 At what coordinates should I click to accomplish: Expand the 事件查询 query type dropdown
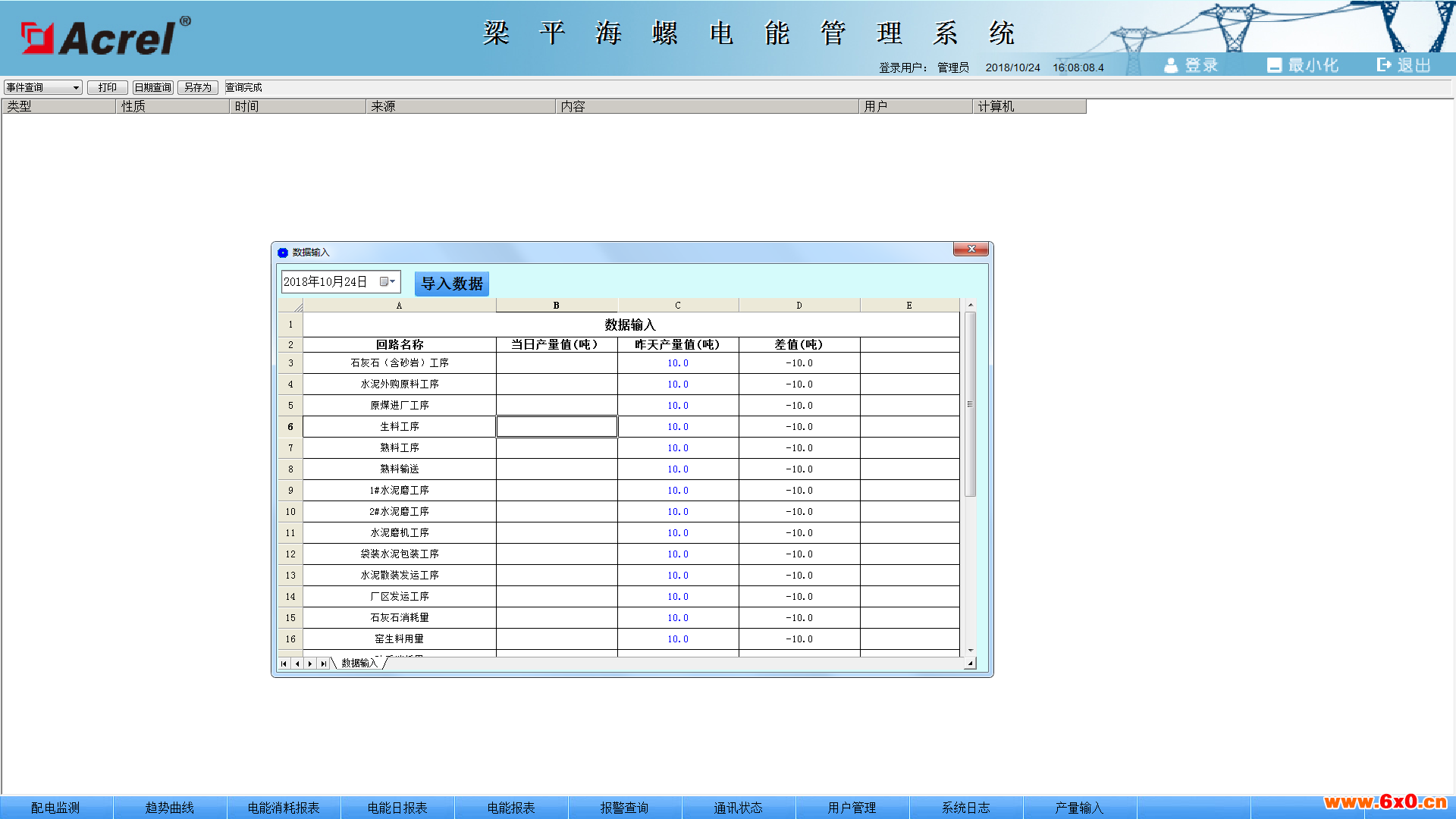pyautogui.click(x=76, y=88)
